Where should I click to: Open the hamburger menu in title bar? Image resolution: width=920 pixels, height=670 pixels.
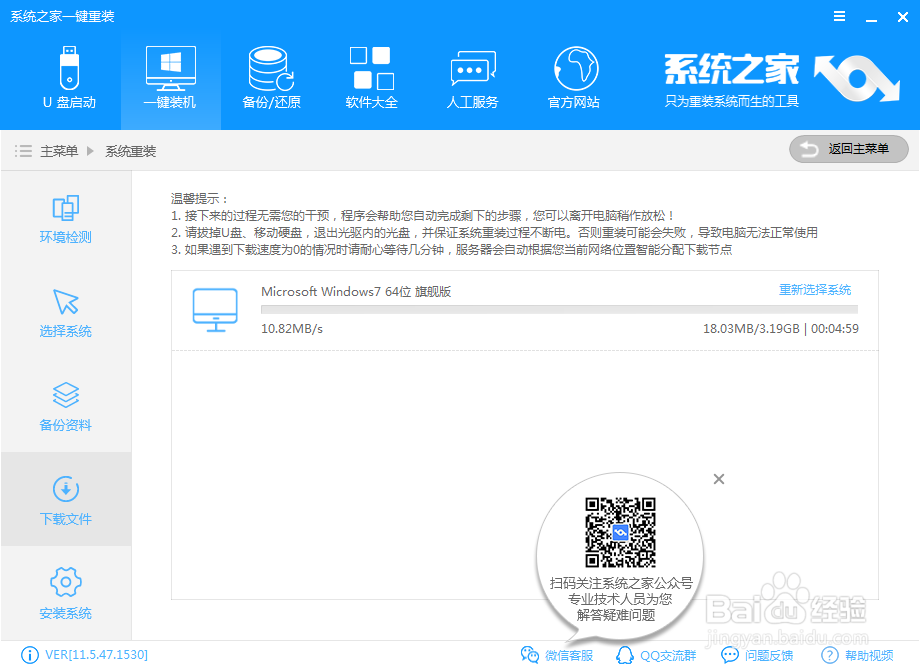[840, 16]
